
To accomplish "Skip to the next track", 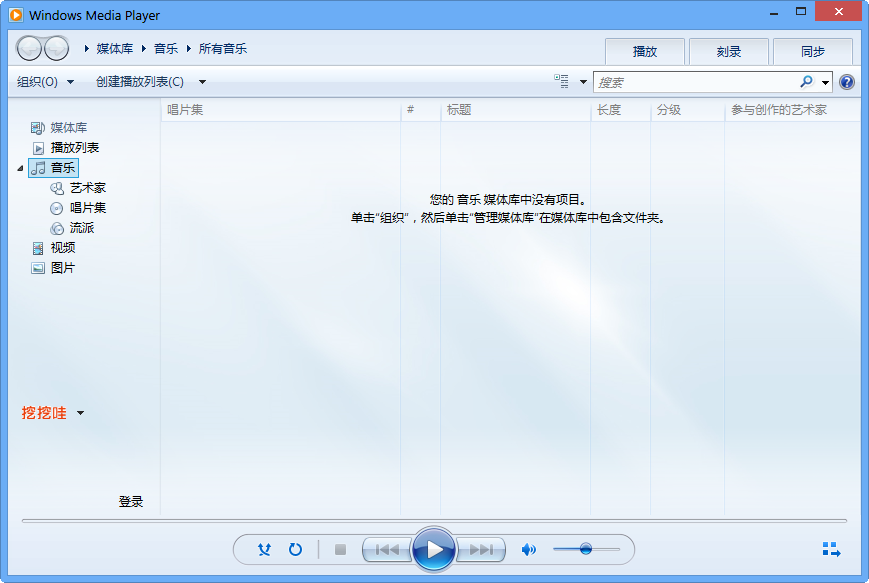I will (x=483, y=549).
